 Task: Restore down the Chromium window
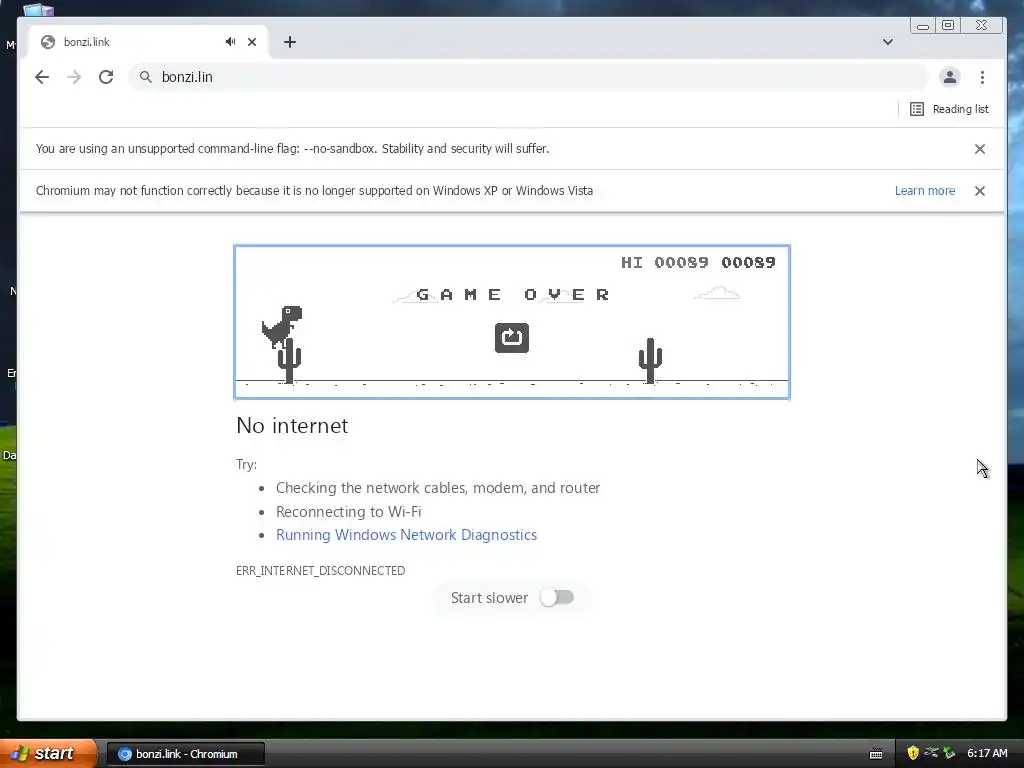point(948,25)
